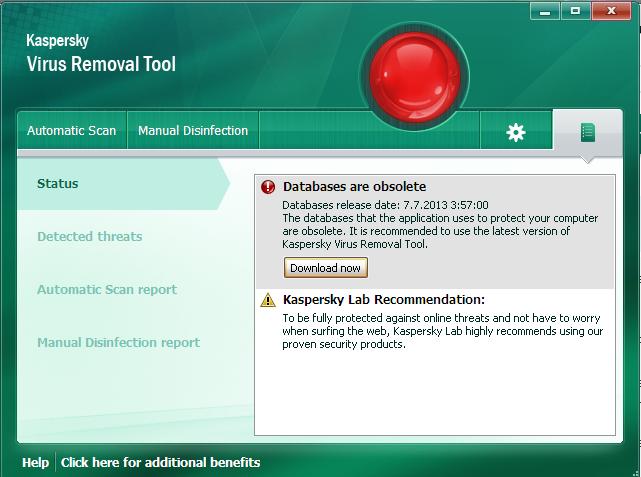Switch to the Manual Disinfection tab
641x477 pixels.
click(193, 130)
